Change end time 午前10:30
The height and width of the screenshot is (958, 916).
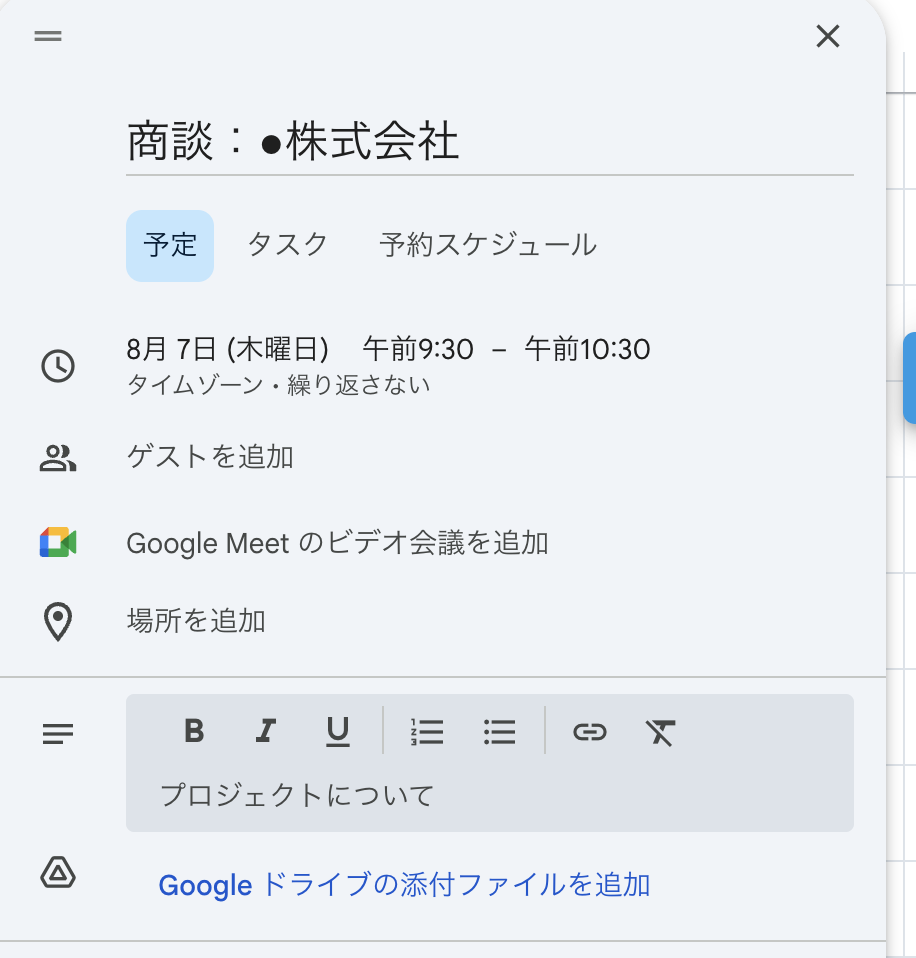point(587,349)
